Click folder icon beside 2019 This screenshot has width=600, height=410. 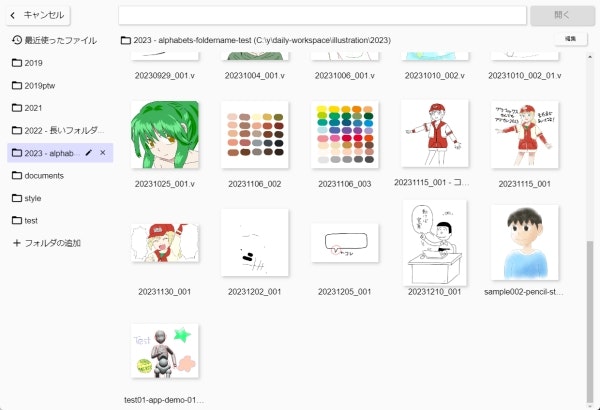(16, 63)
